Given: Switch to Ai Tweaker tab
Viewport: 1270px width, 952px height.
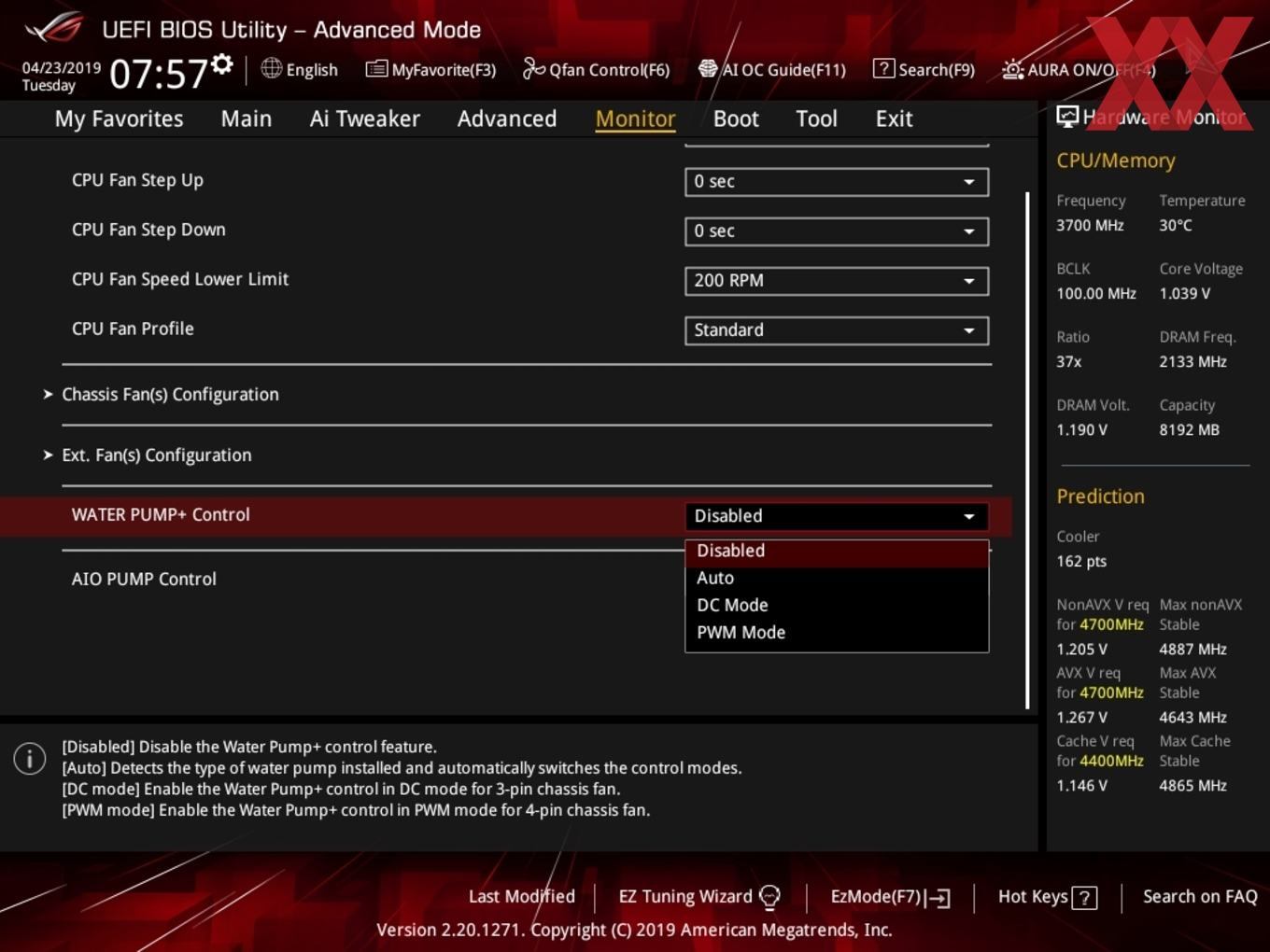Looking at the screenshot, I should pyautogui.click(x=365, y=119).
